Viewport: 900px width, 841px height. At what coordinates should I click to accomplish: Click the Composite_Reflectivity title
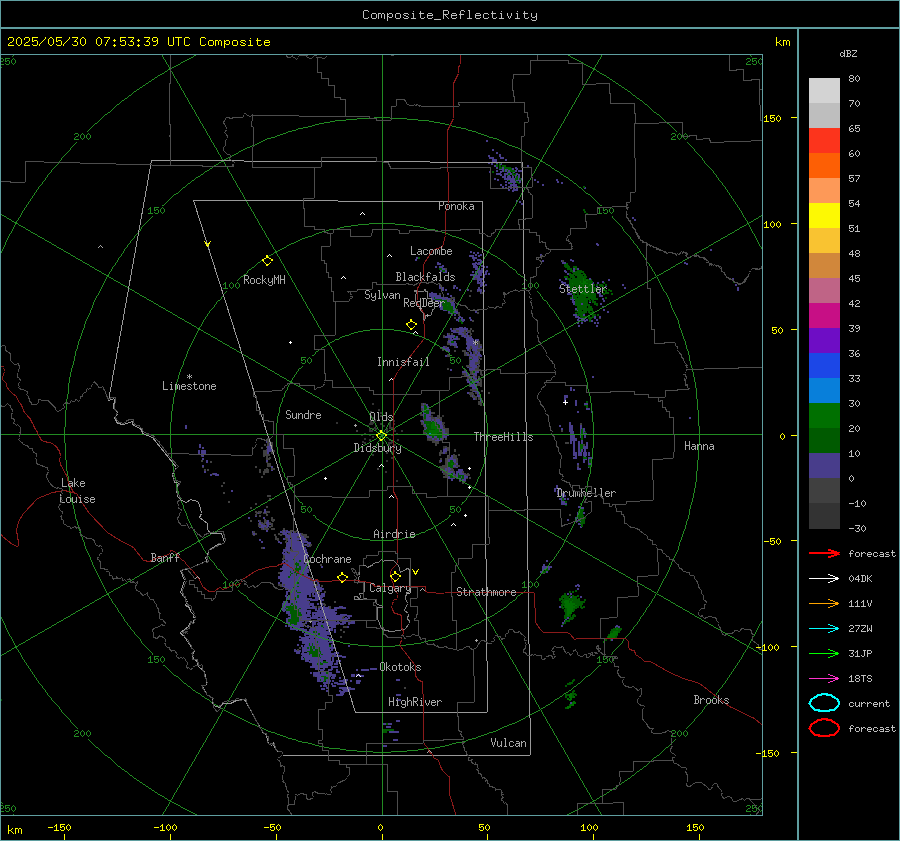450,15
